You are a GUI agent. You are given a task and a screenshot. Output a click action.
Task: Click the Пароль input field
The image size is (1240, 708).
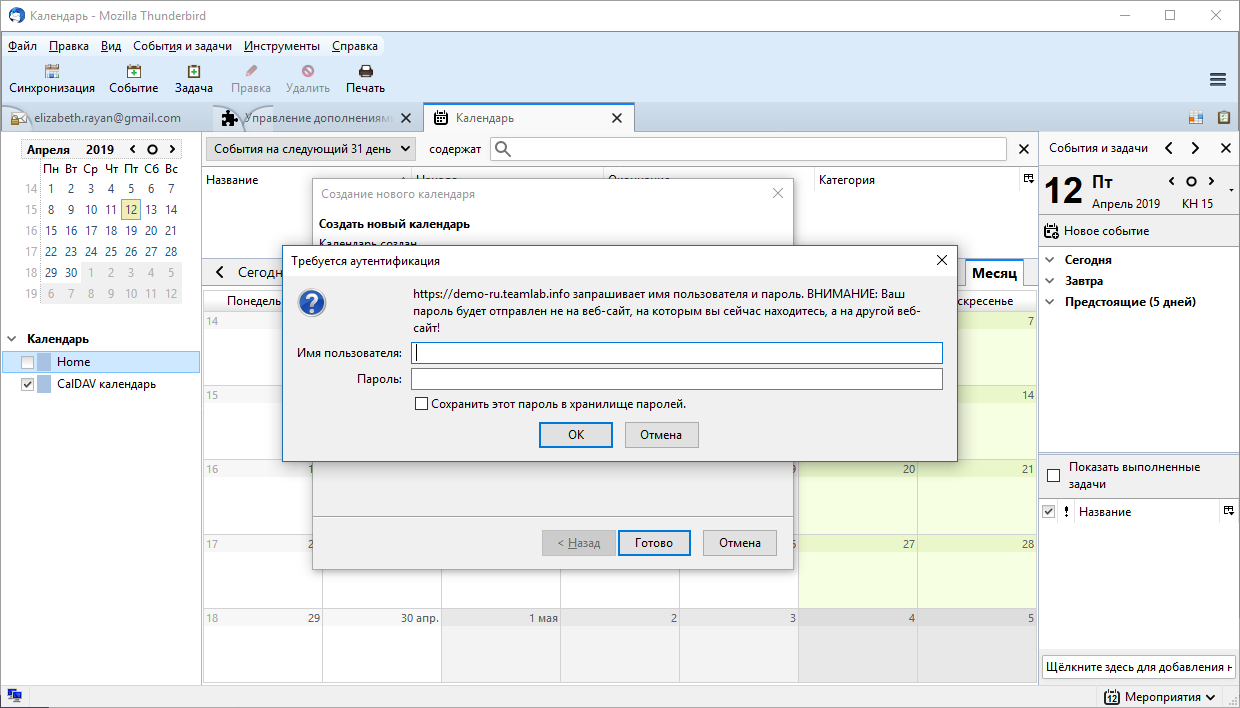677,379
